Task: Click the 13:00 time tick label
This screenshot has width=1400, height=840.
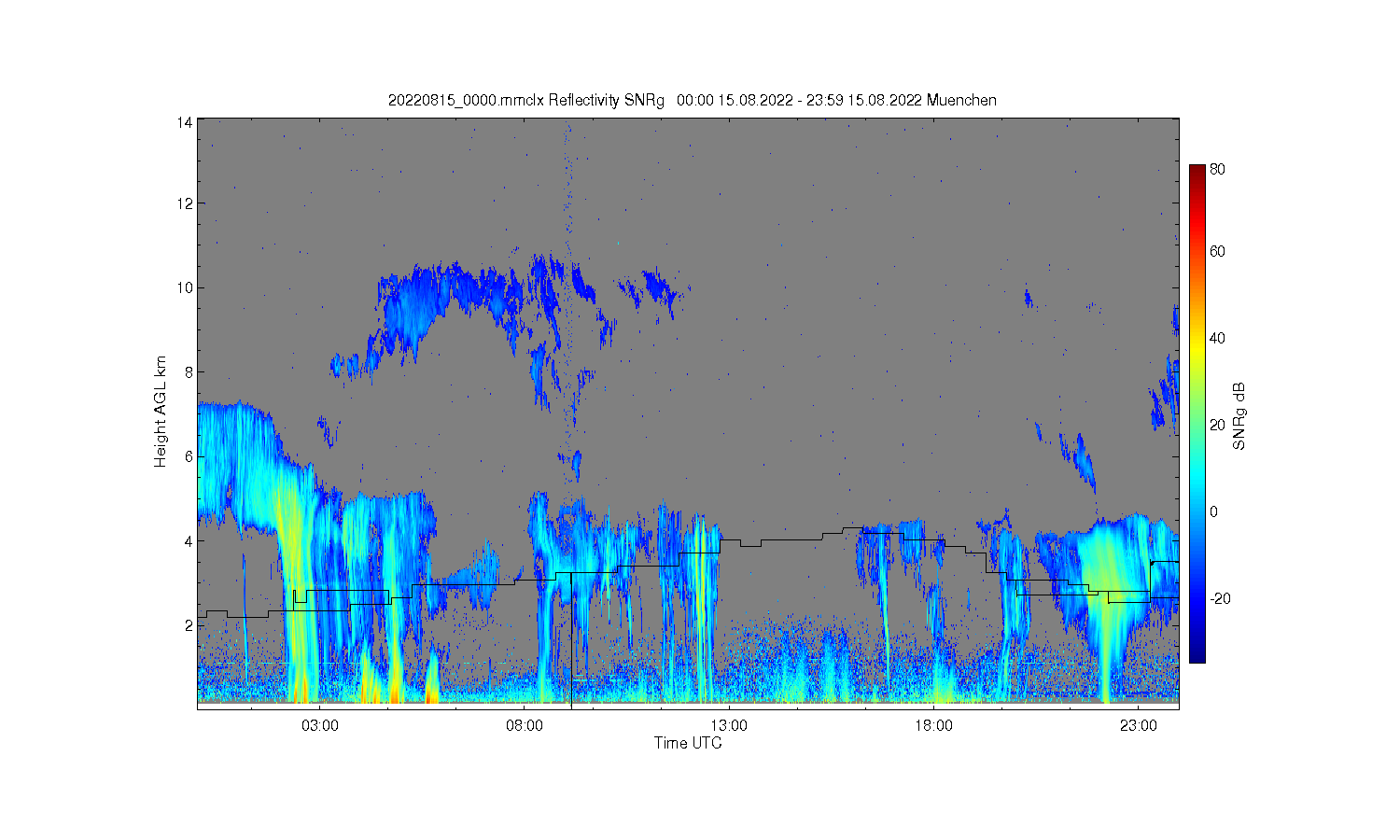Action: click(x=729, y=725)
